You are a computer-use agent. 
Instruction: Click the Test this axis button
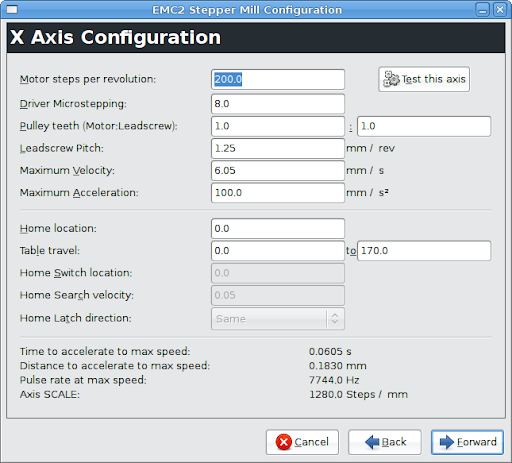424,79
